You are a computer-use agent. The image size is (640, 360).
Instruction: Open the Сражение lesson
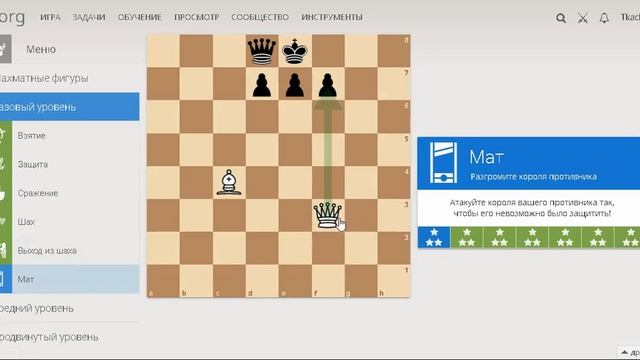click(x=69, y=193)
